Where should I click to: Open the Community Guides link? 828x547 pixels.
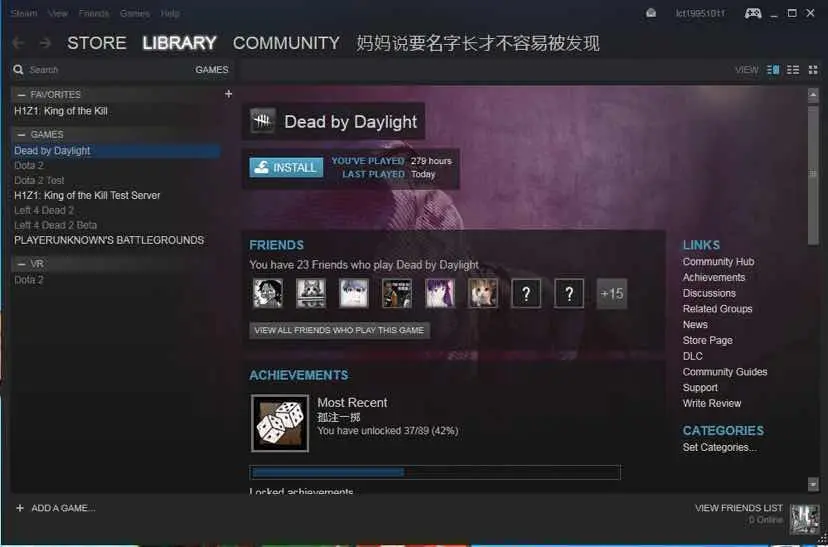pos(725,372)
